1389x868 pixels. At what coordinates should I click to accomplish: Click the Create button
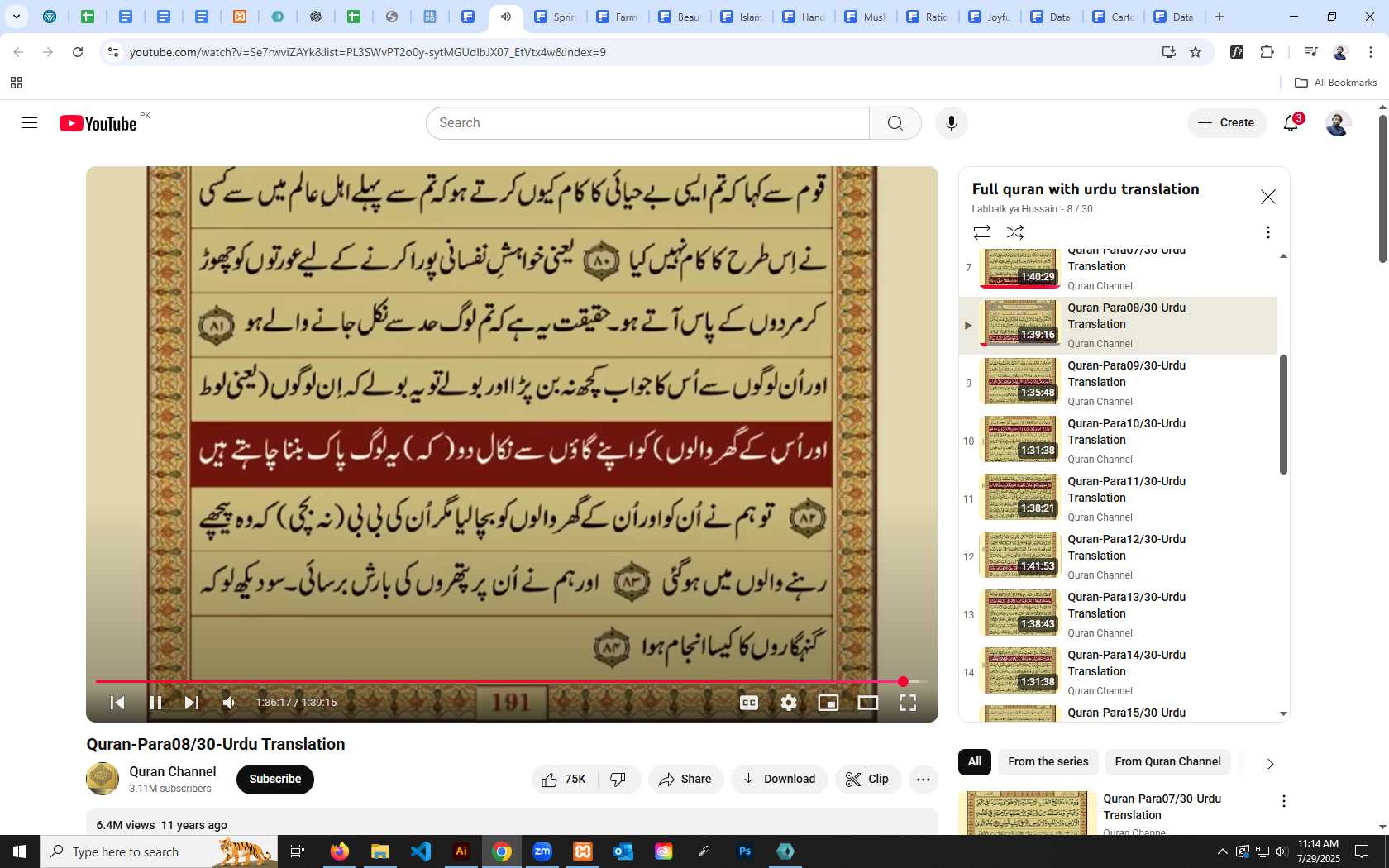click(x=1227, y=123)
